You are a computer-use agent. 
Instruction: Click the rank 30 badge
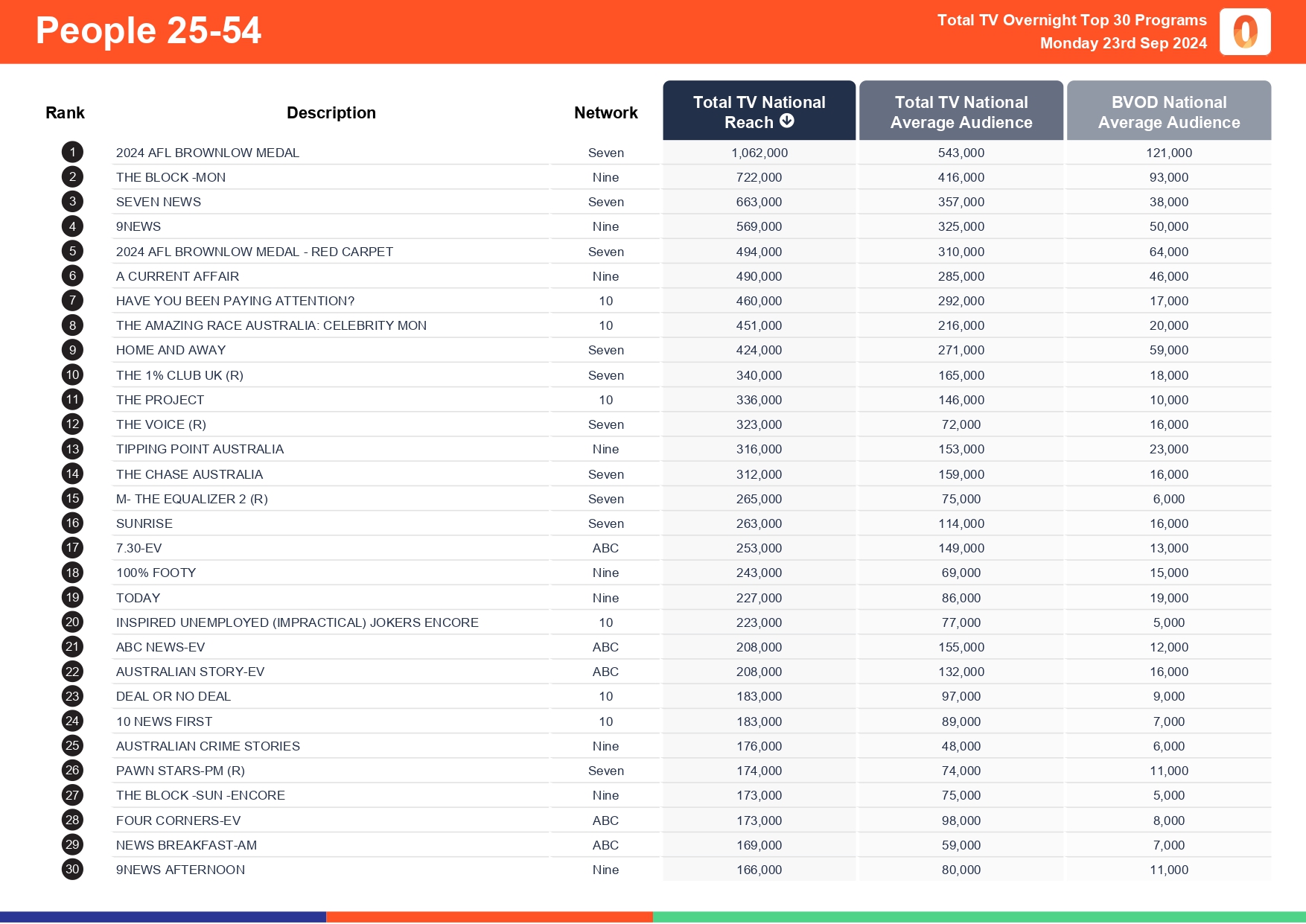tap(71, 869)
